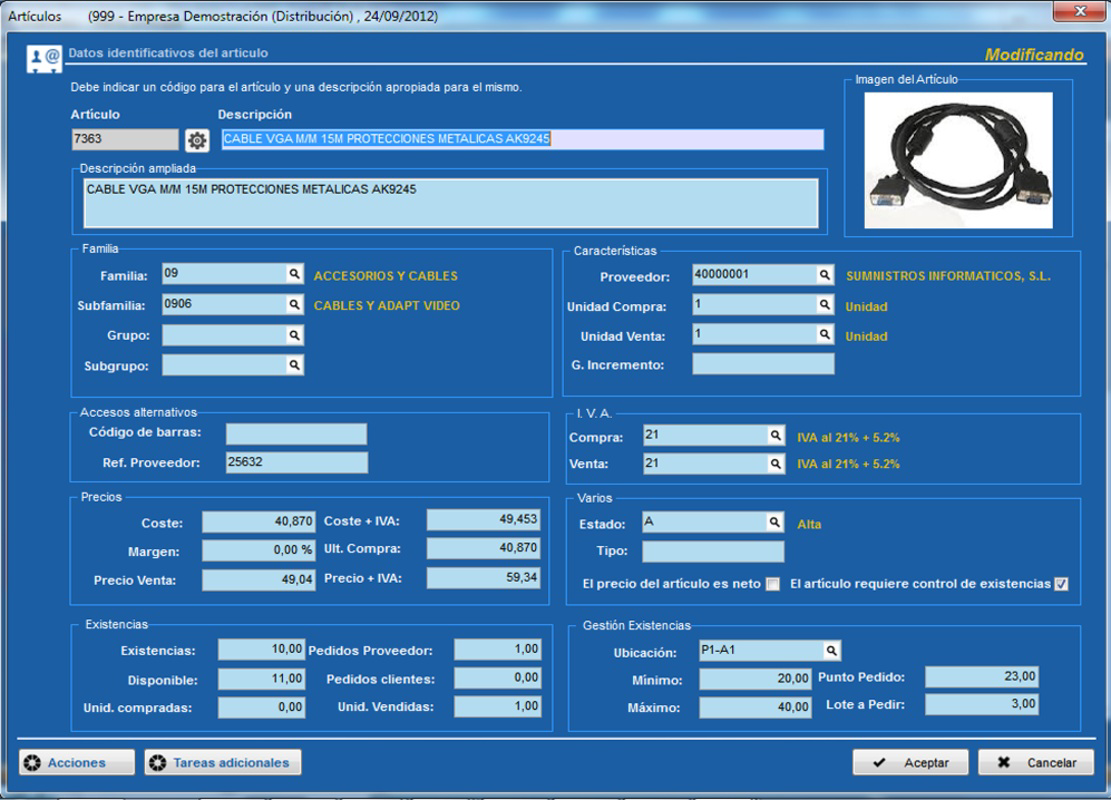
Task: Click Precio + IVA field 59,34
Action: tap(483, 578)
